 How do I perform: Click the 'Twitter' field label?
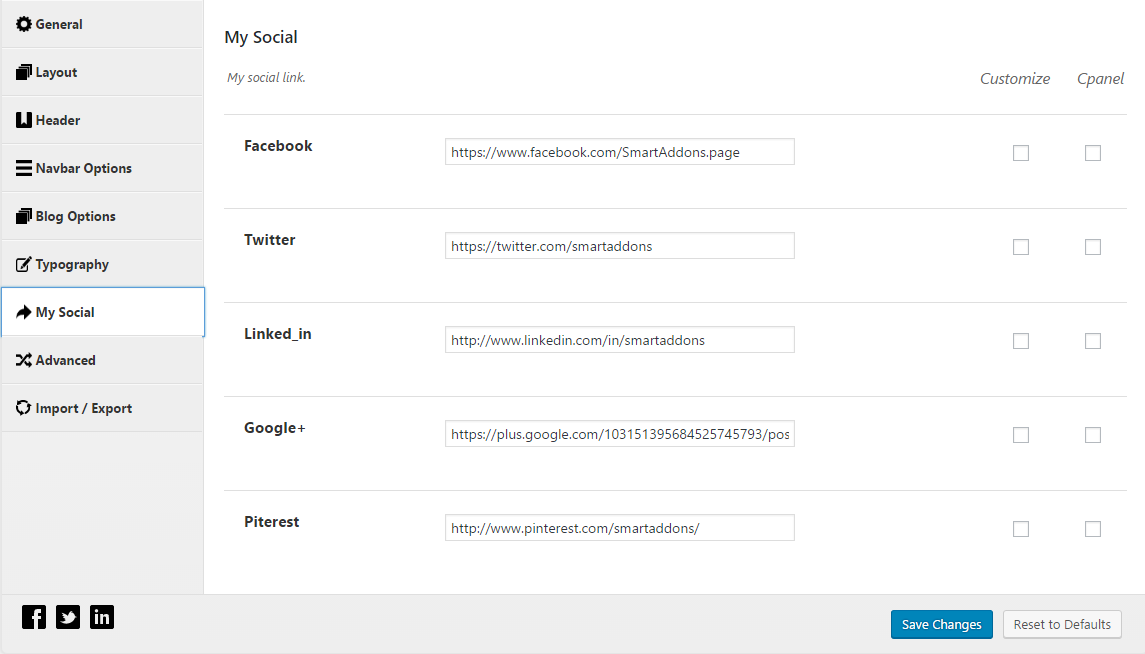click(x=269, y=239)
